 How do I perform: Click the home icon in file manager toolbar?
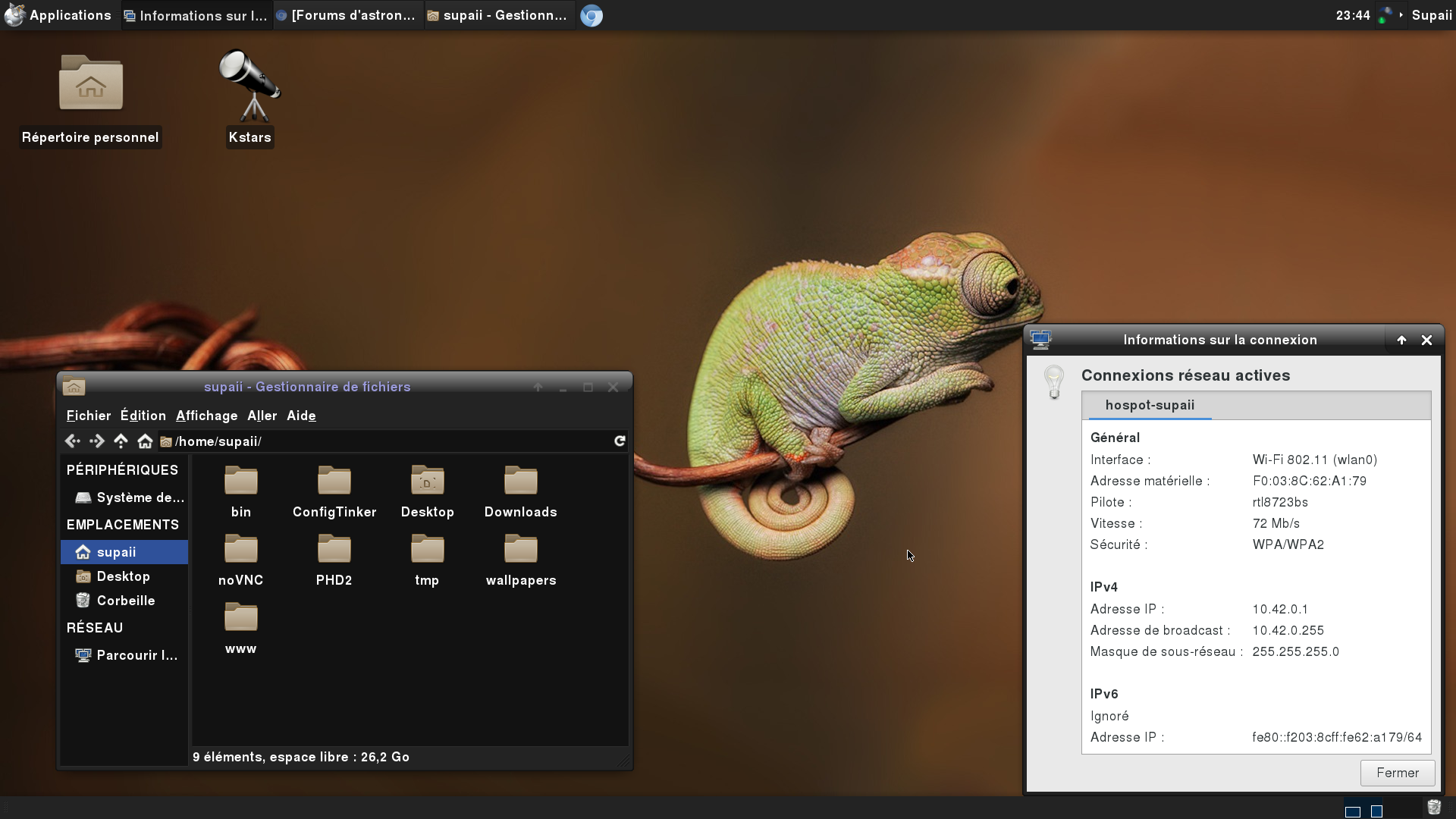pos(145,441)
